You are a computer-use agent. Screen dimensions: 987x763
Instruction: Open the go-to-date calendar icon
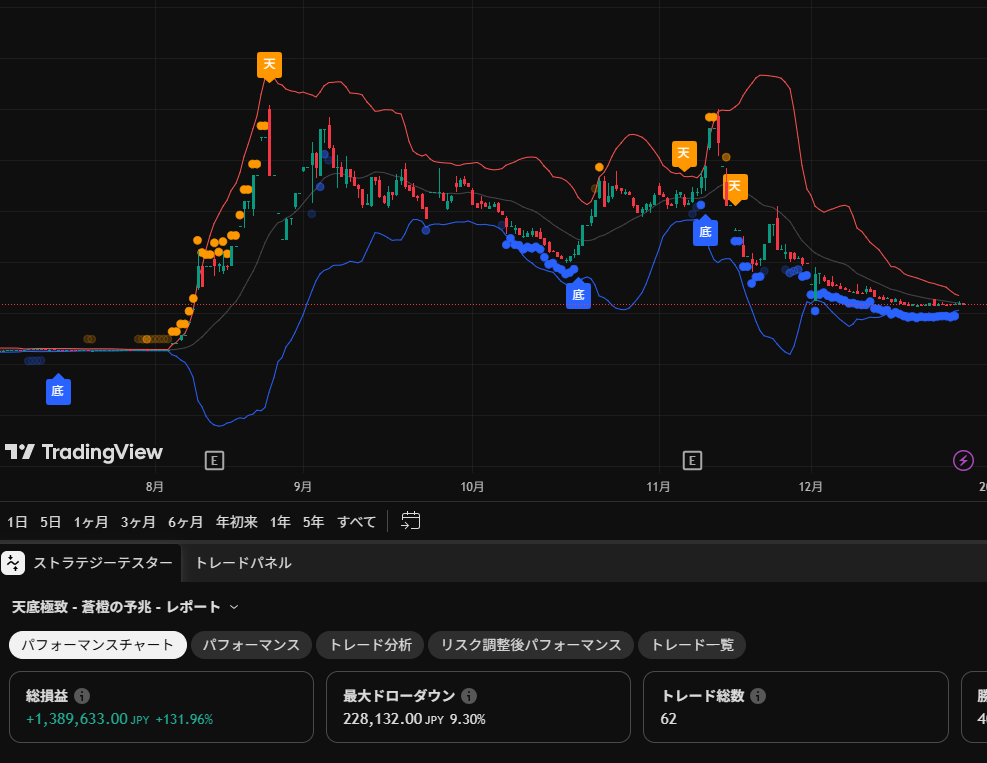pyautogui.click(x=410, y=521)
